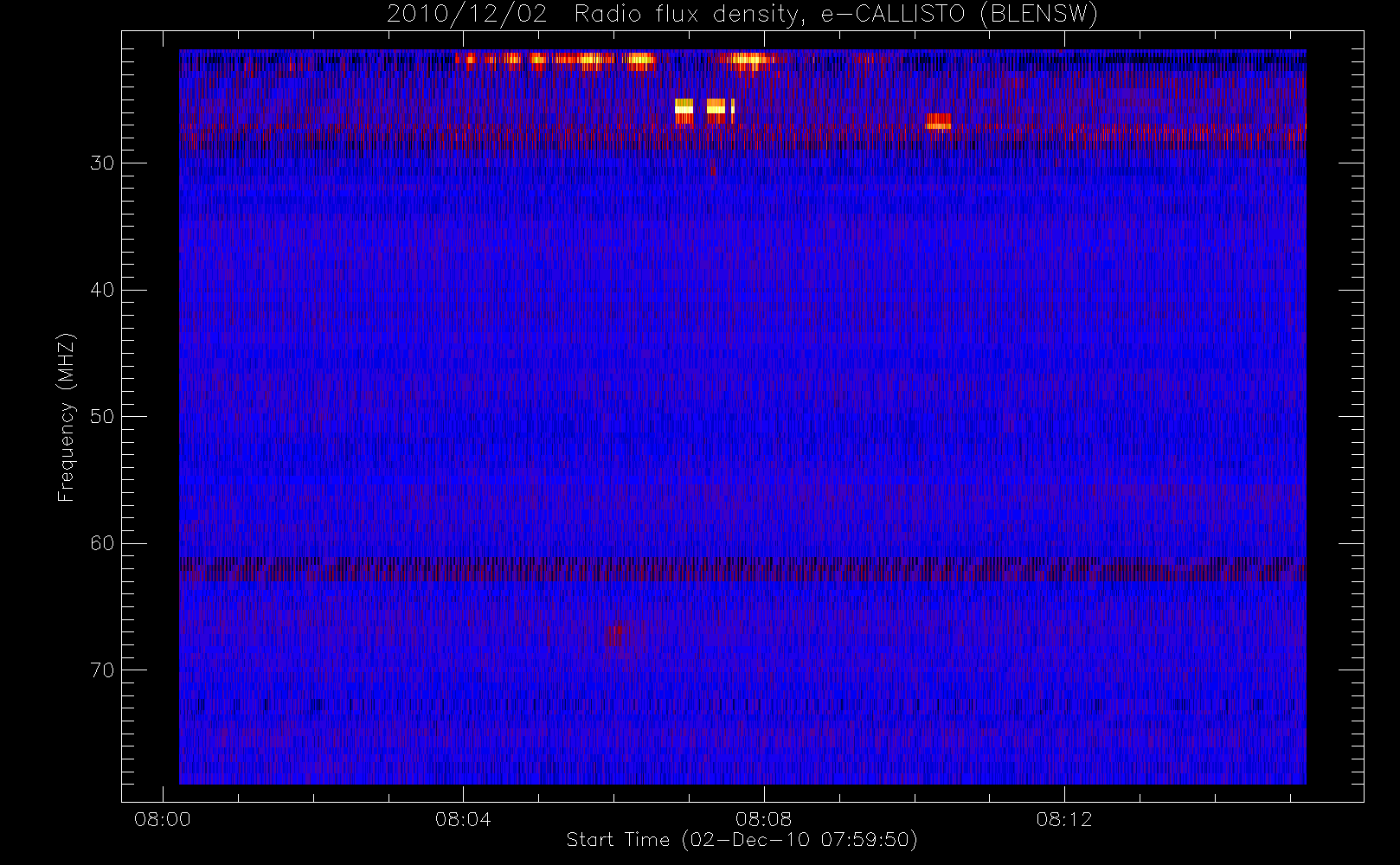Click the plot title '2010/12/02 Radio flux density'
The image size is (1400, 865).
coord(742,14)
